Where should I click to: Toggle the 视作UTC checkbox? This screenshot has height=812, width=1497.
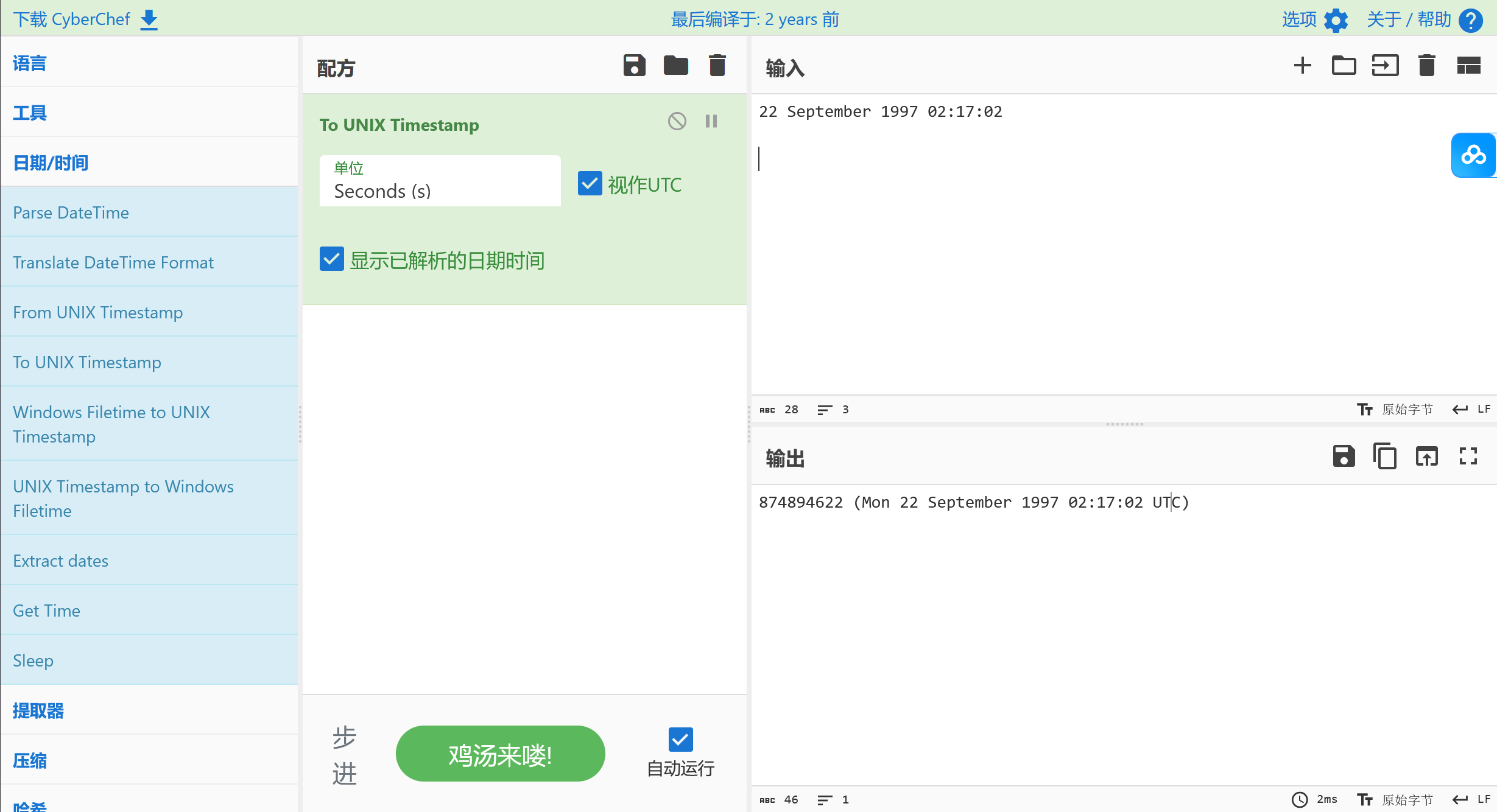click(590, 184)
